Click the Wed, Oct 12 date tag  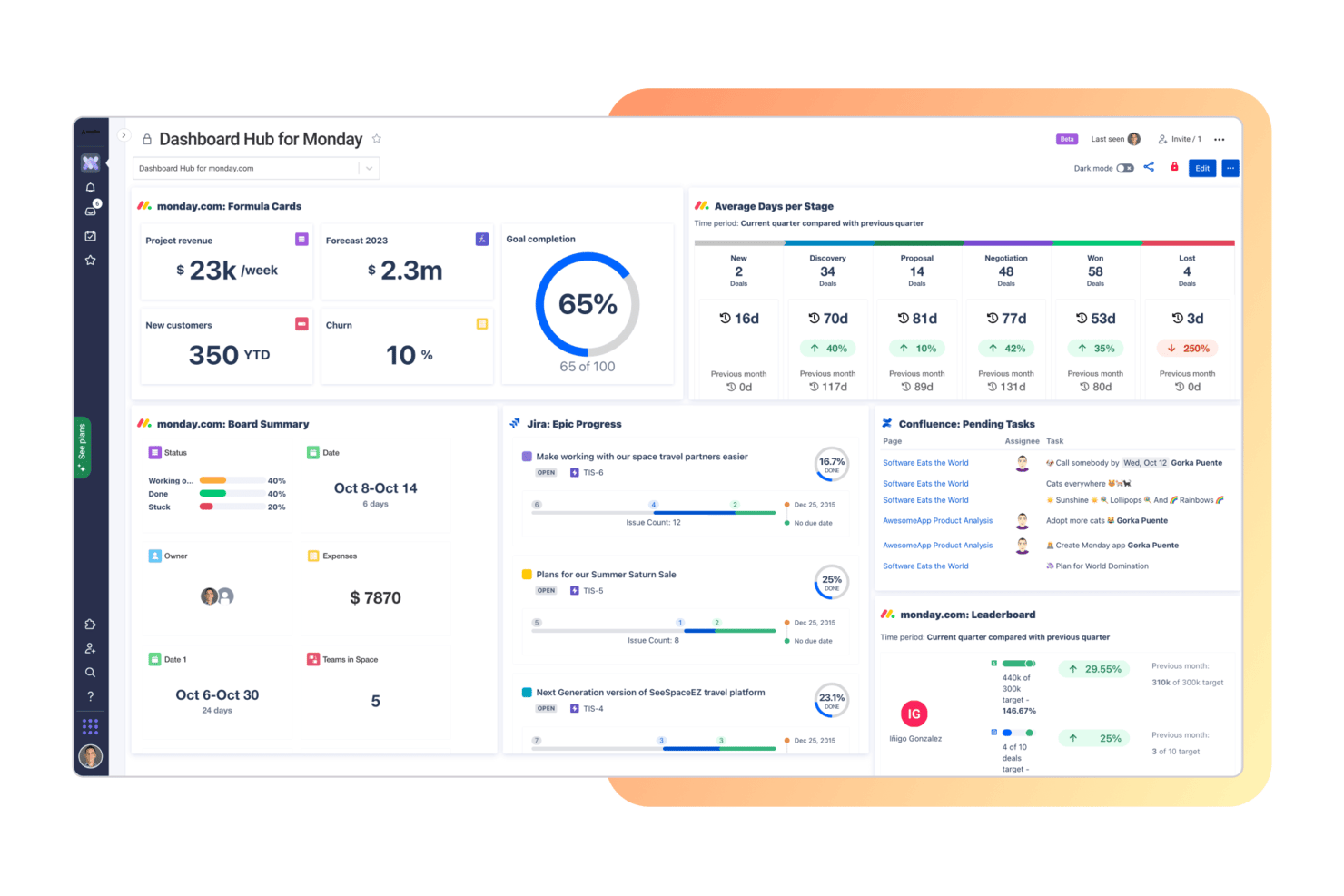coord(1145,463)
